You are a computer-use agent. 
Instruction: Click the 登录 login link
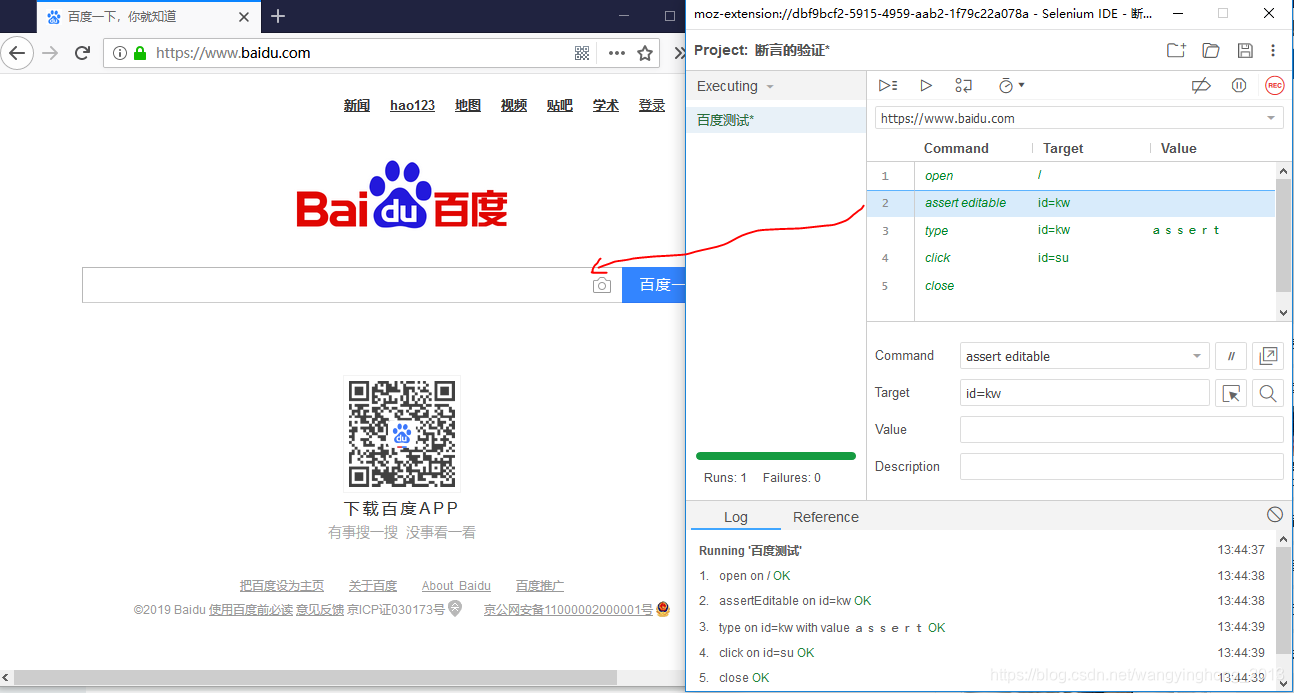click(652, 105)
